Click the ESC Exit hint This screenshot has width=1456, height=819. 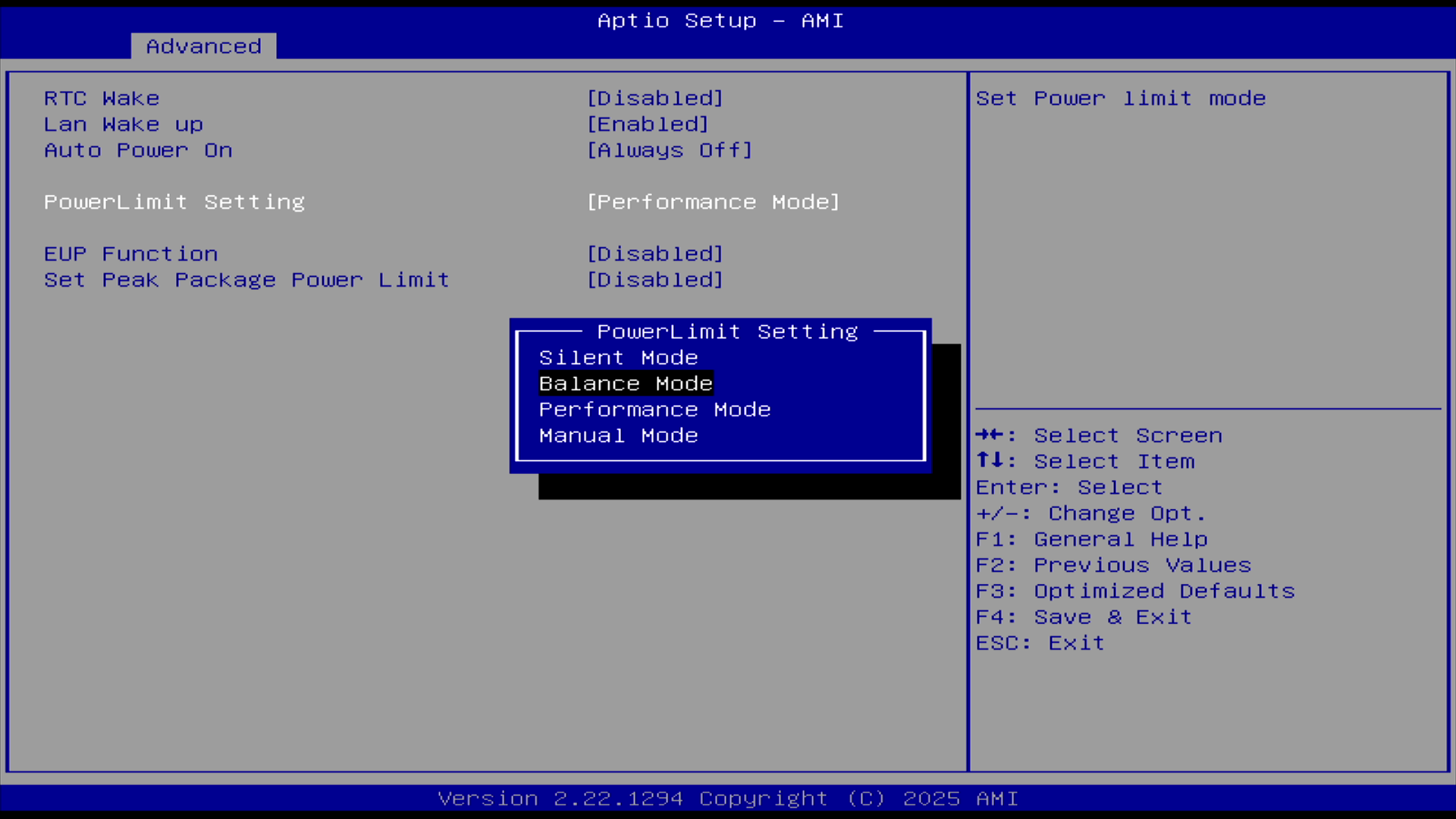click(x=1040, y=643)
